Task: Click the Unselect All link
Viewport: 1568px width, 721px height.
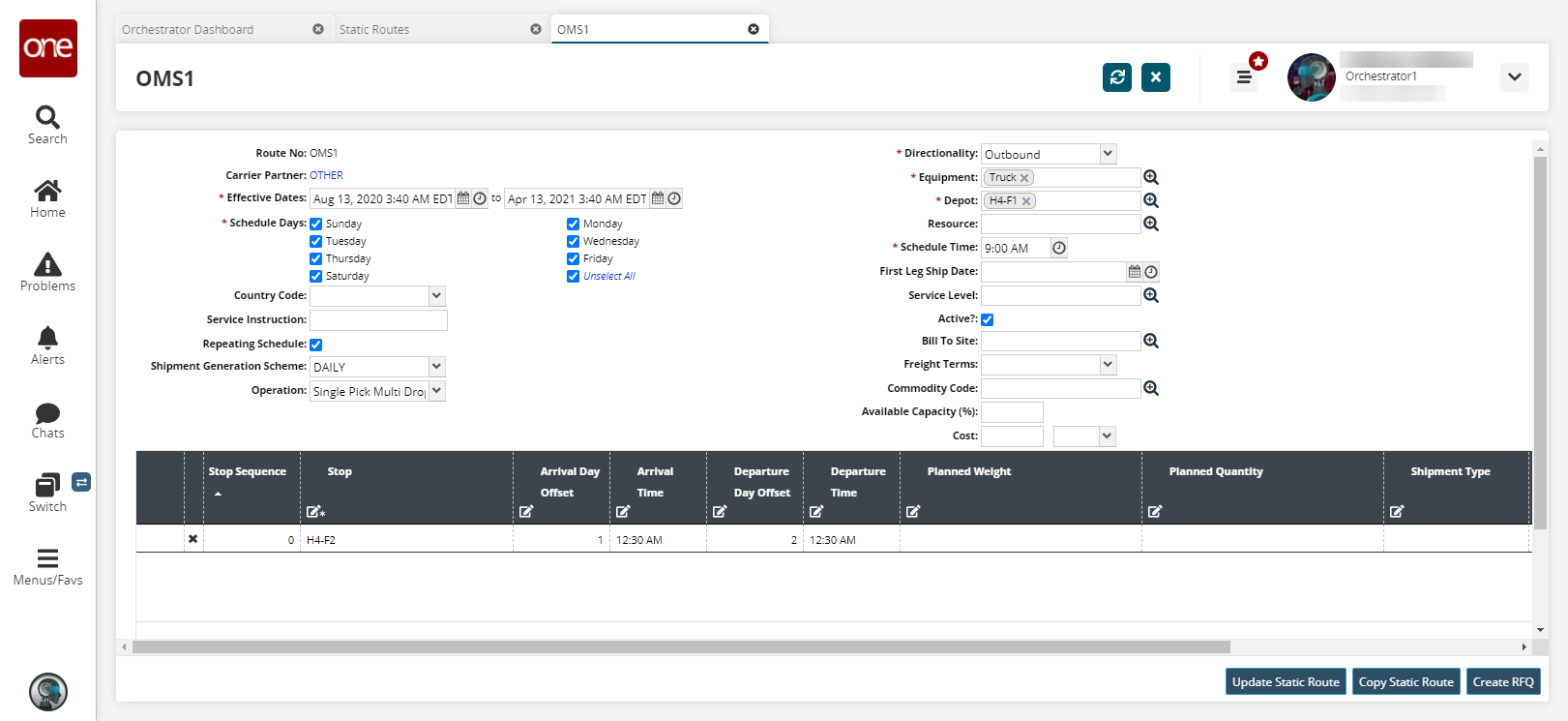Action: coord(609,276)
